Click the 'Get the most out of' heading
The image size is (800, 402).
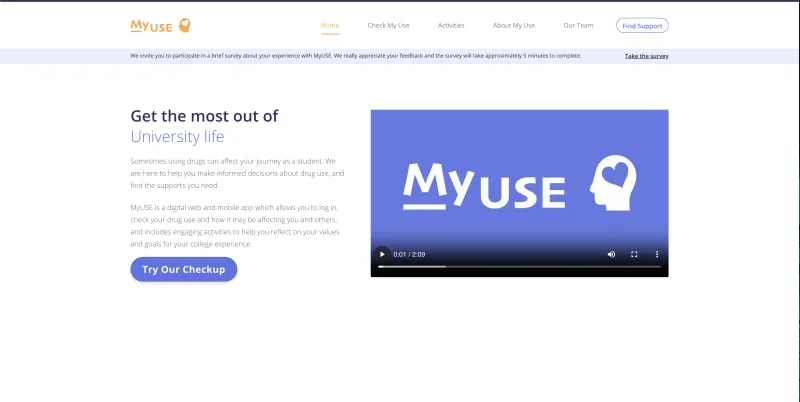pyautogui.click(x=204, y=116)
